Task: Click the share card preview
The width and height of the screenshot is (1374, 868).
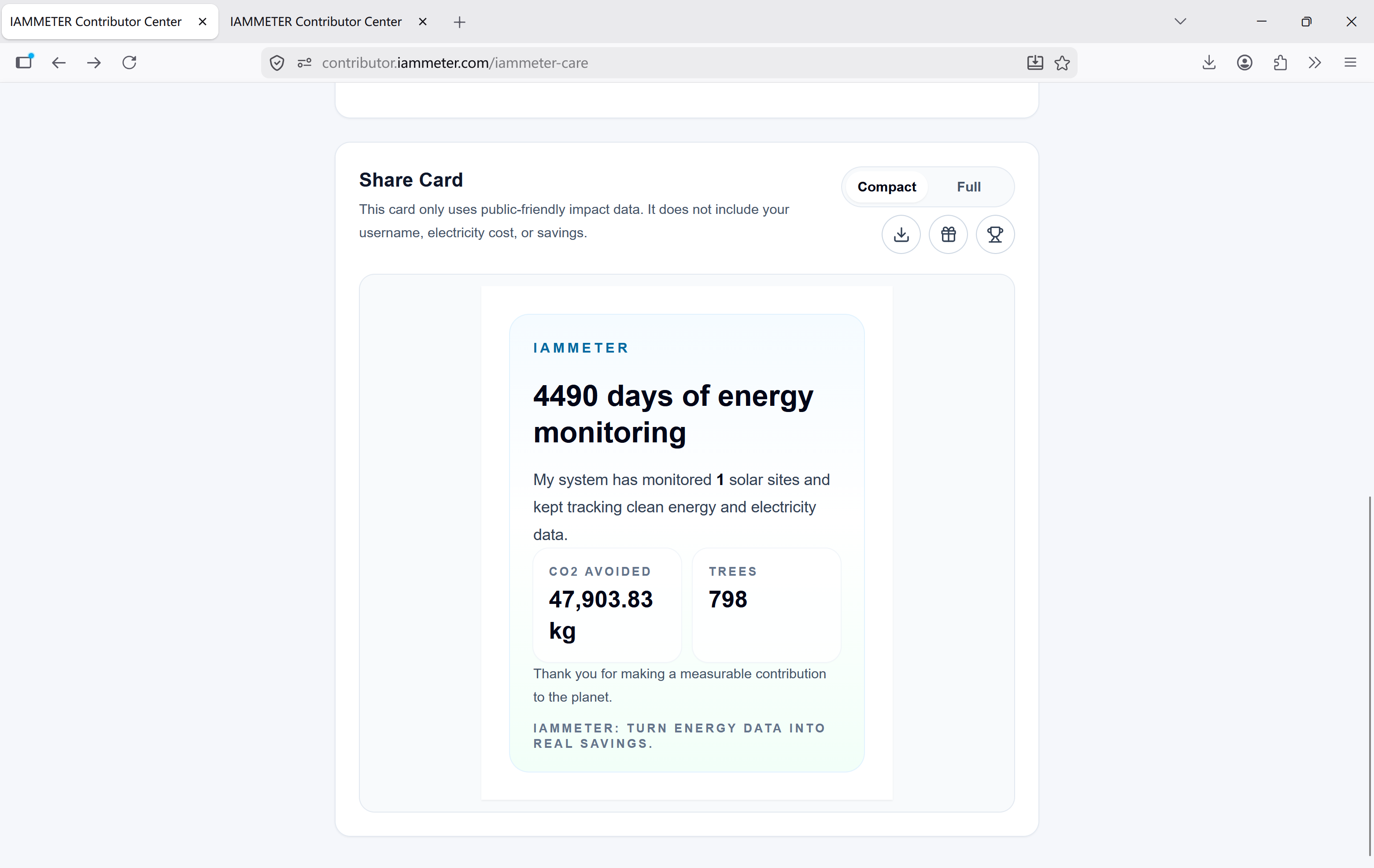Action: tap(687, 543)
